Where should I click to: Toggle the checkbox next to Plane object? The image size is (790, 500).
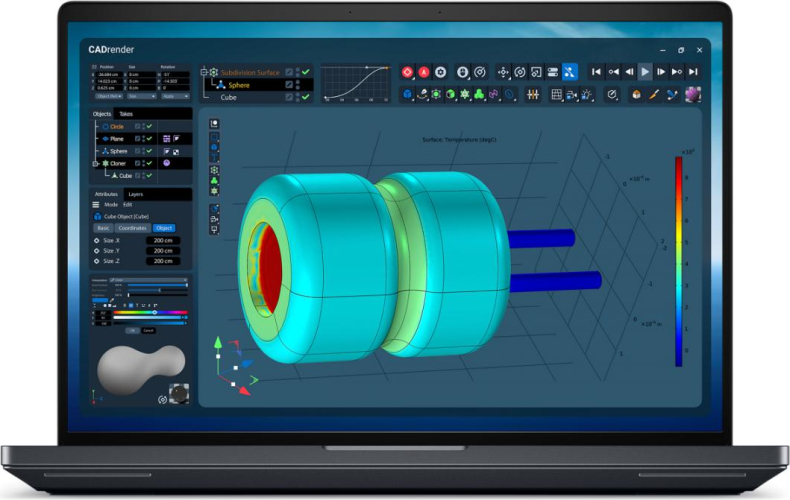coord(138,138)
